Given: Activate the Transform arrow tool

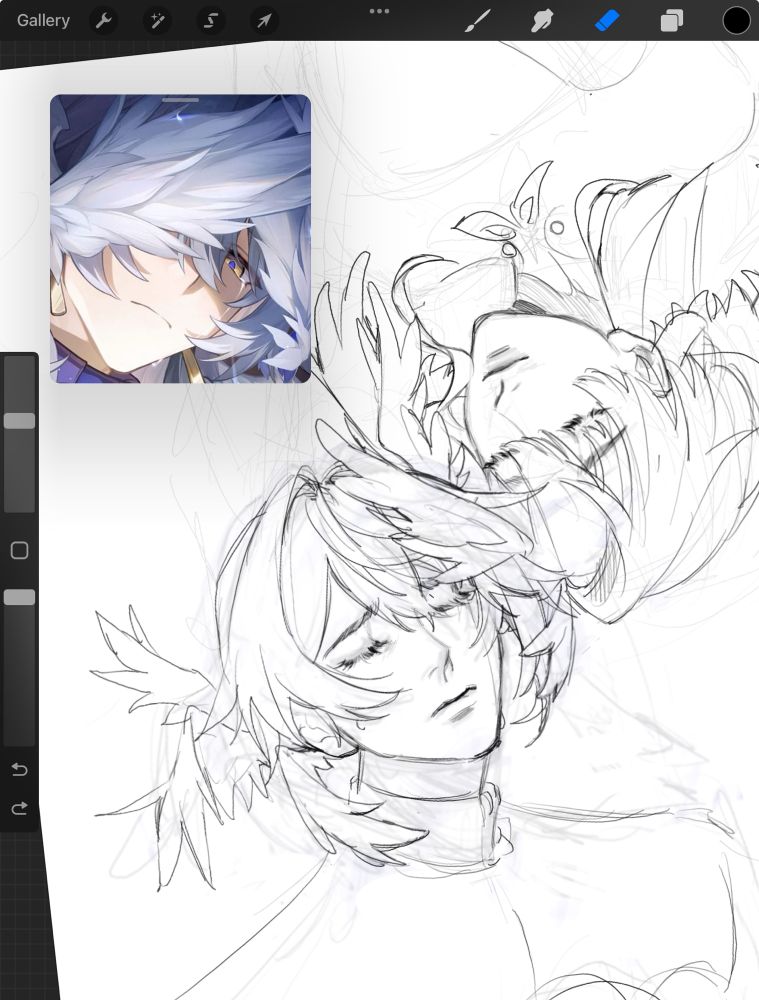Looking at the screenshot, I should (x=263, y=21).
